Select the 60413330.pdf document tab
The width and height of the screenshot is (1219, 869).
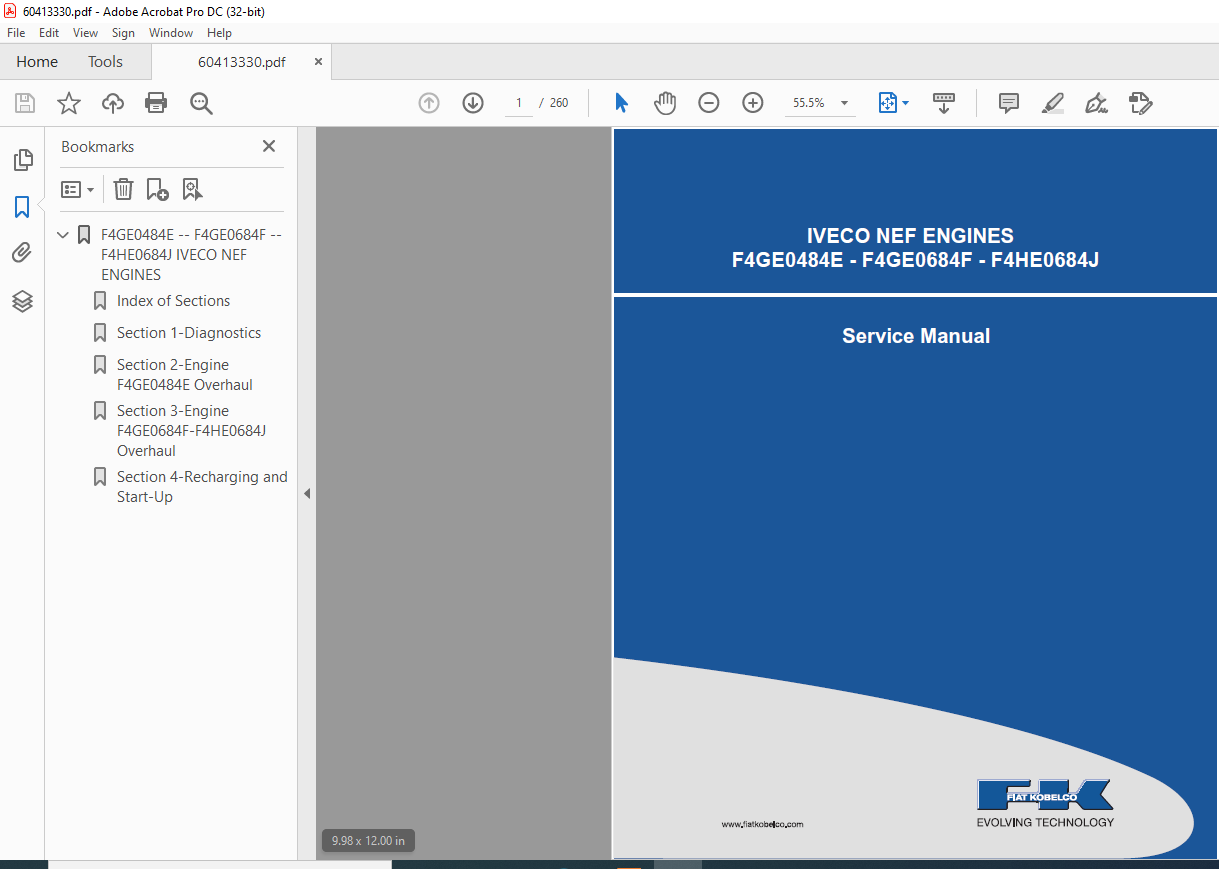[x=241, y=62]
